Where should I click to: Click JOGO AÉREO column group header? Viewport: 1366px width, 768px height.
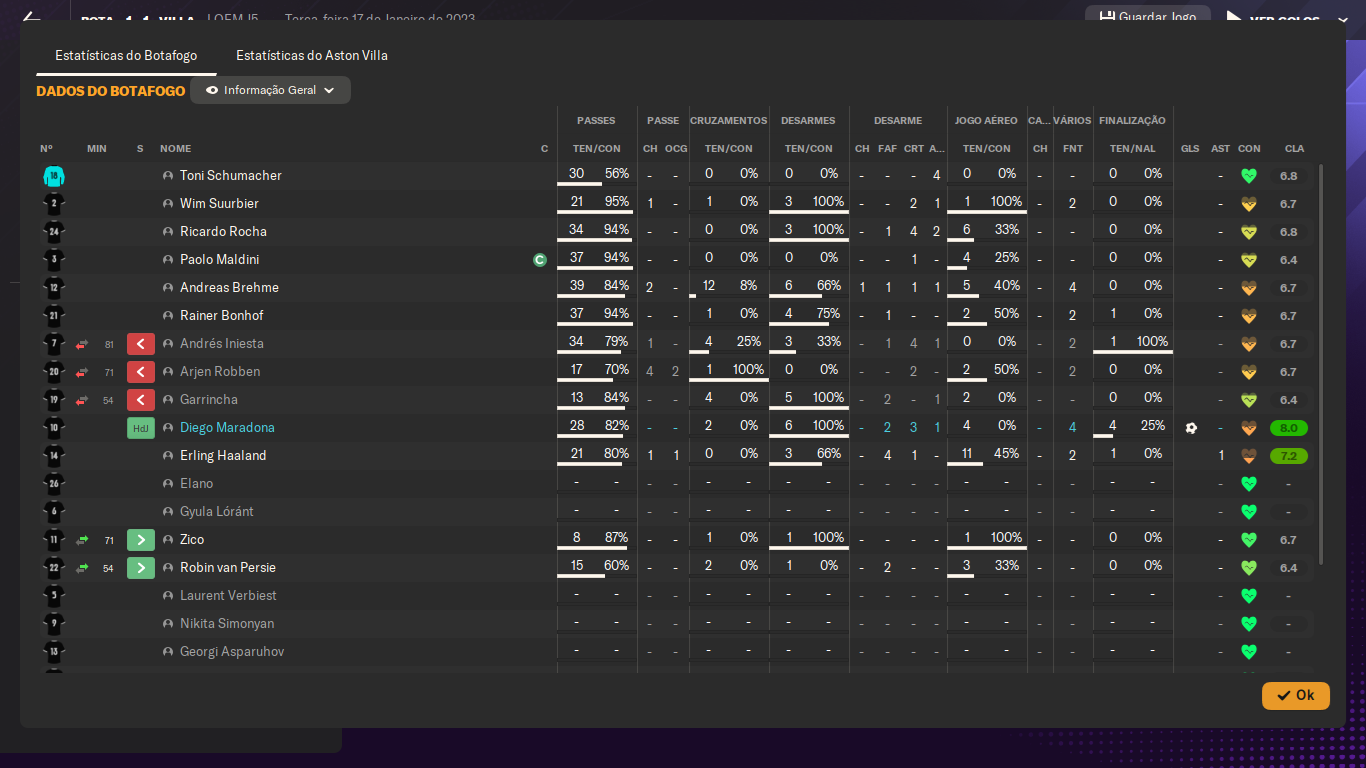tap(986, 121)
